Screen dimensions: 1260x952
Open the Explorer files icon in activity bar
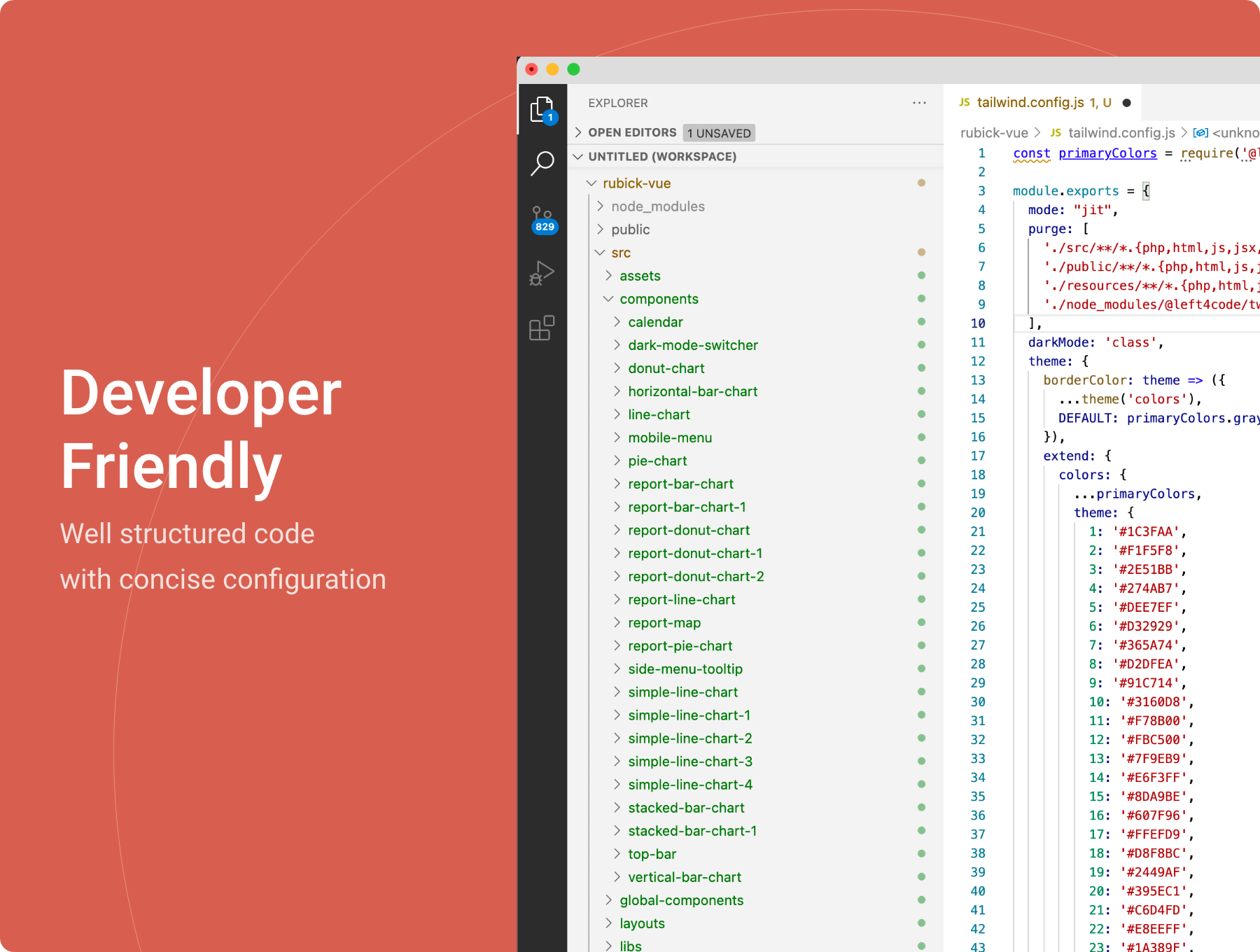[542, 110]
